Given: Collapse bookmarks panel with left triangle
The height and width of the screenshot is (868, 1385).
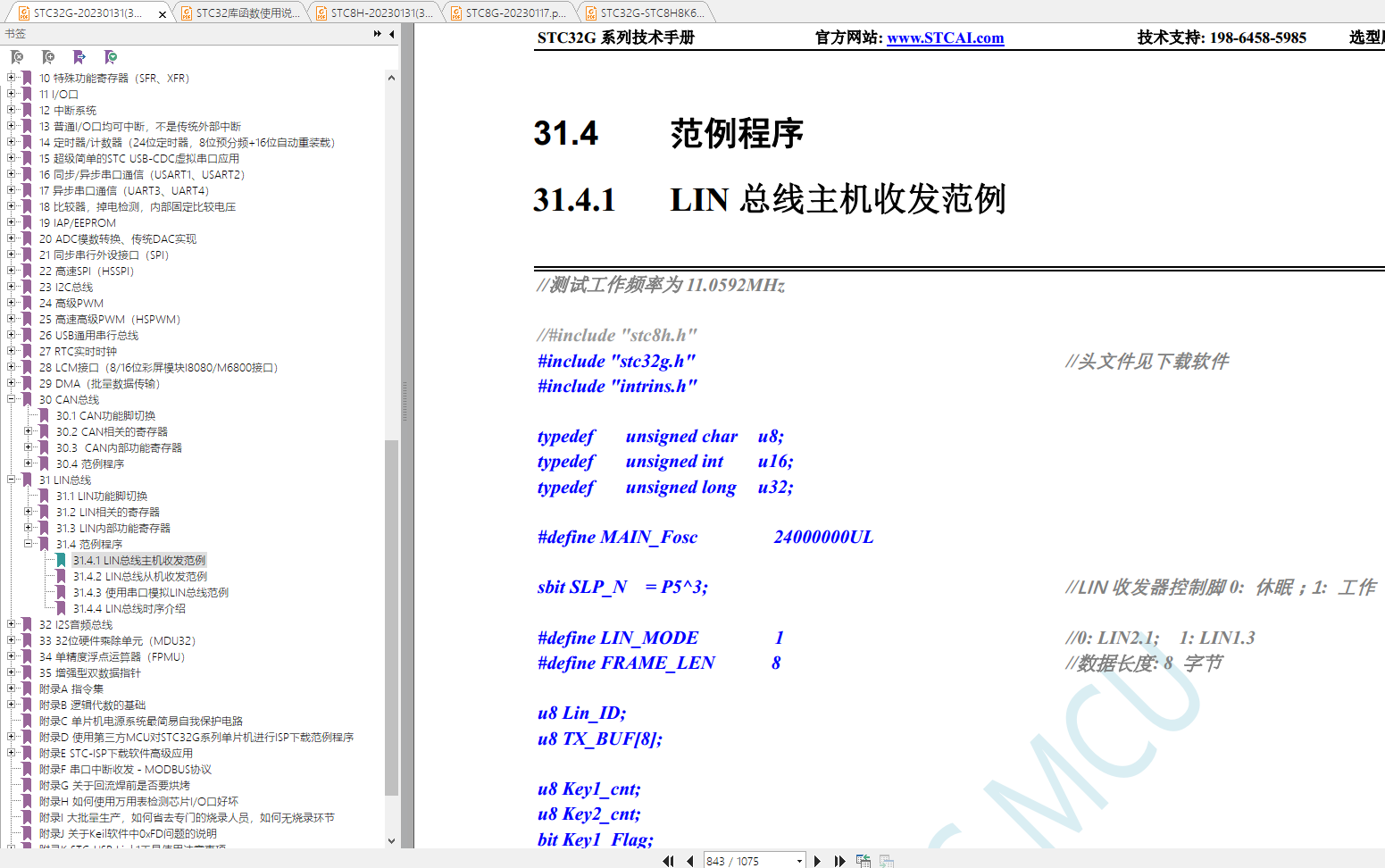Looking at the screenshot, I should pyautogui.click(x=391, y=34).
